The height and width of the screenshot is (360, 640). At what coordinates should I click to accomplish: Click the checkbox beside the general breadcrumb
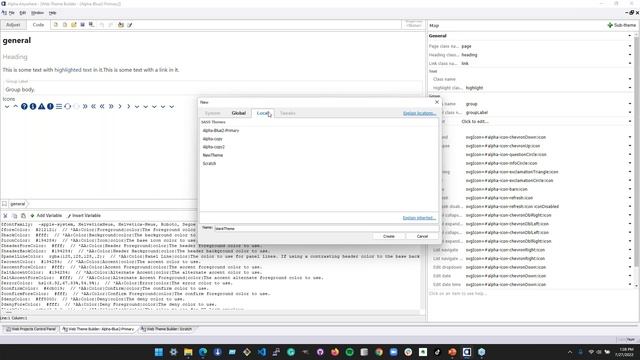coord(4,204)
